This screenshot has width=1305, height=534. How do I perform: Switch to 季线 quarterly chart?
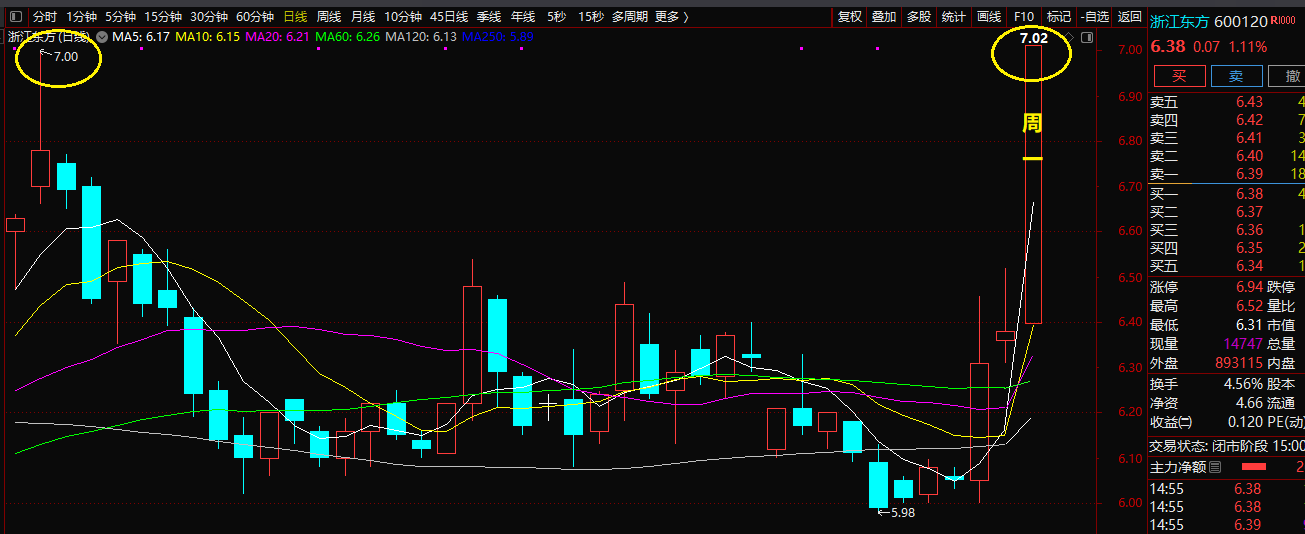click(x=489, y=17)
